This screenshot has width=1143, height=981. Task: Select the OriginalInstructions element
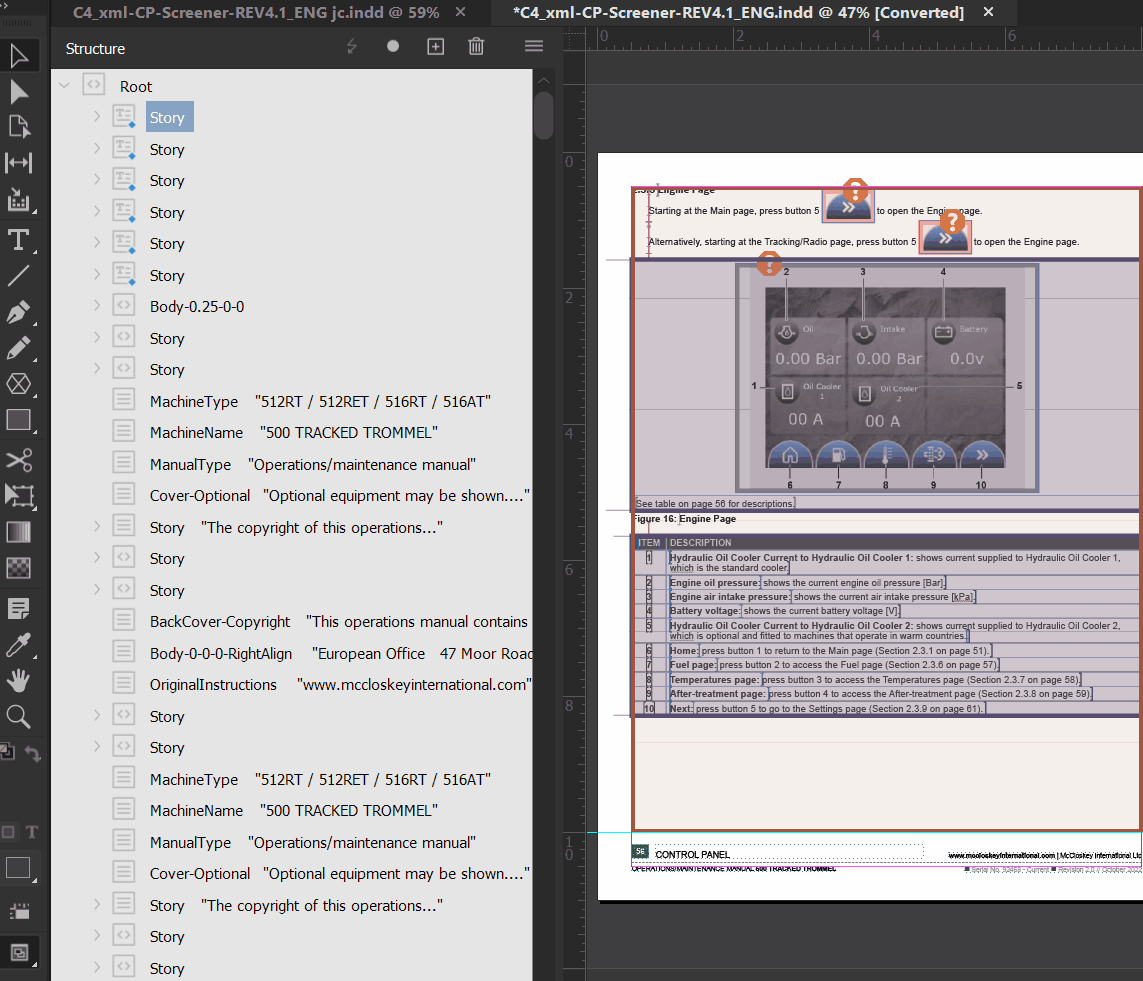click(x=213, y=685)
